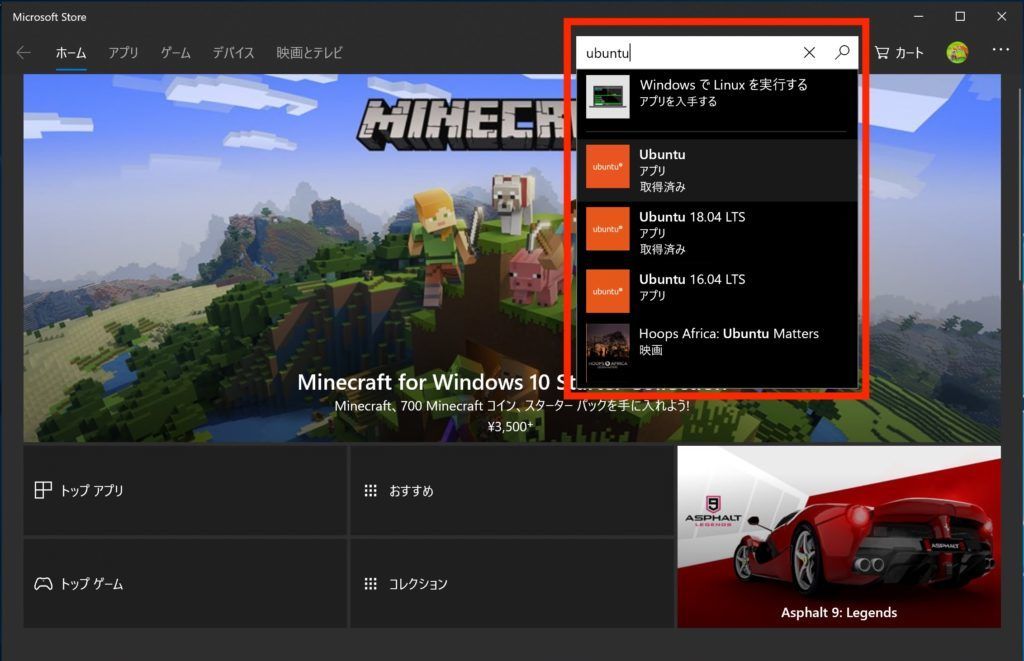Image resolution: width=1024 pixels, height=661 pixels.
Task: Select the text "Hoops Africa: Ubuntu Matters"
Action: click(729, 333)
